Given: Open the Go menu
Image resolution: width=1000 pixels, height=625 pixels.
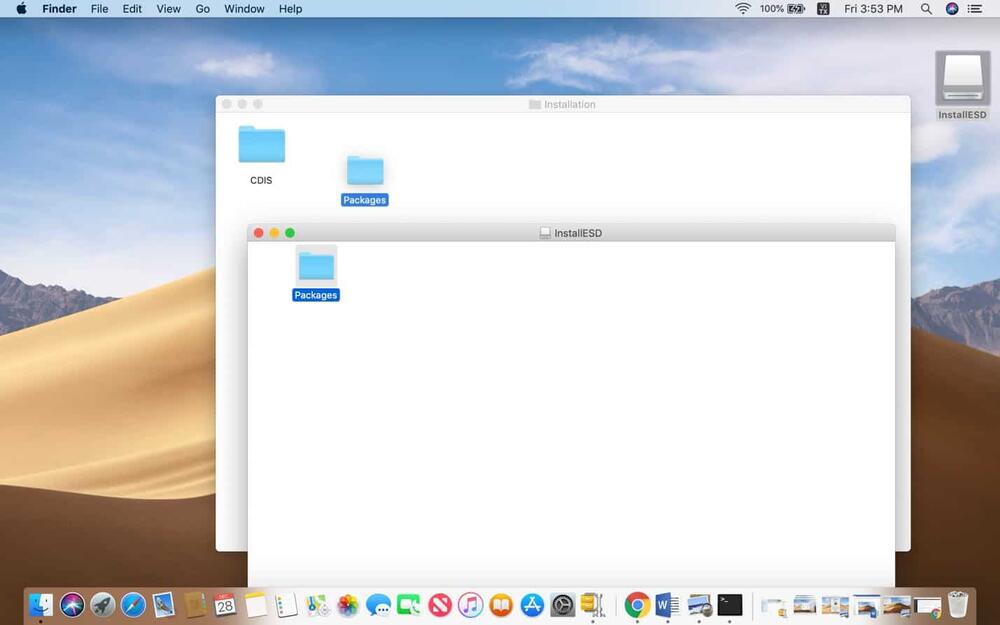Looking at the screenshot, I should tap(203, 9).
